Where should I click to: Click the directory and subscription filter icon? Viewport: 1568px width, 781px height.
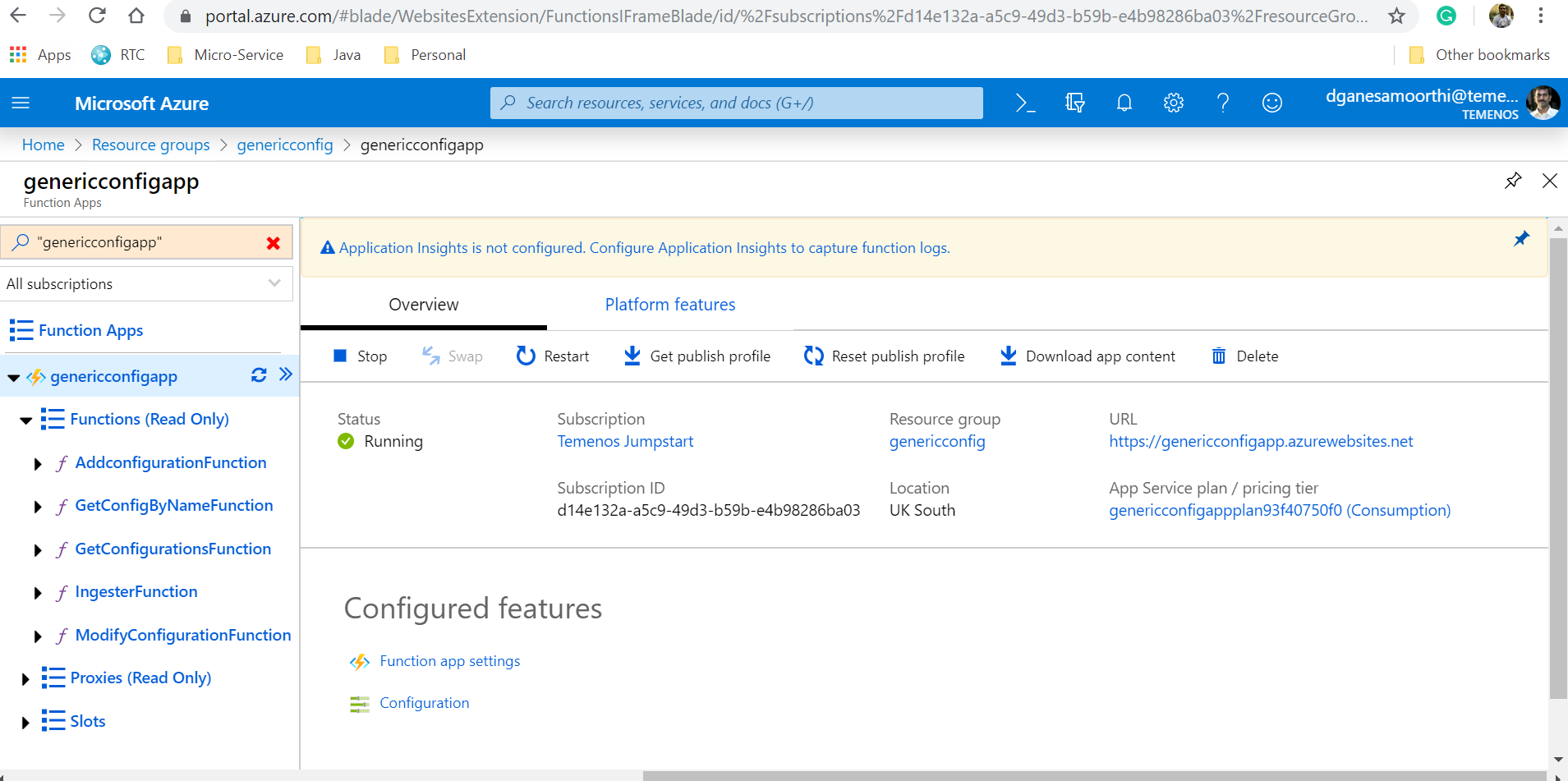(1074, 103)
